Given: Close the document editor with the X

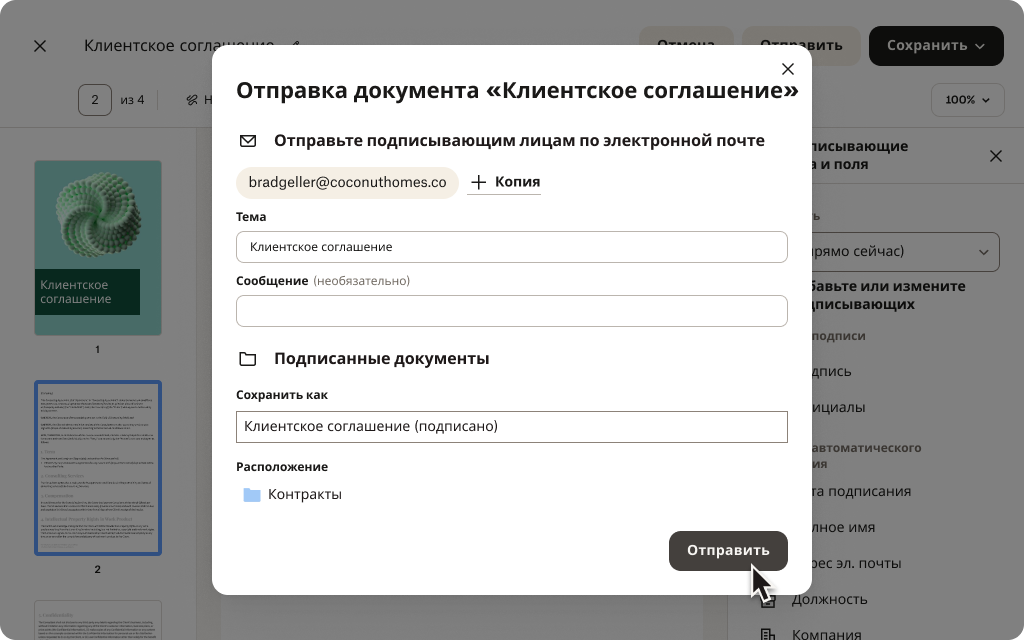Looking at the screenshot, I should tap(40, 46).
